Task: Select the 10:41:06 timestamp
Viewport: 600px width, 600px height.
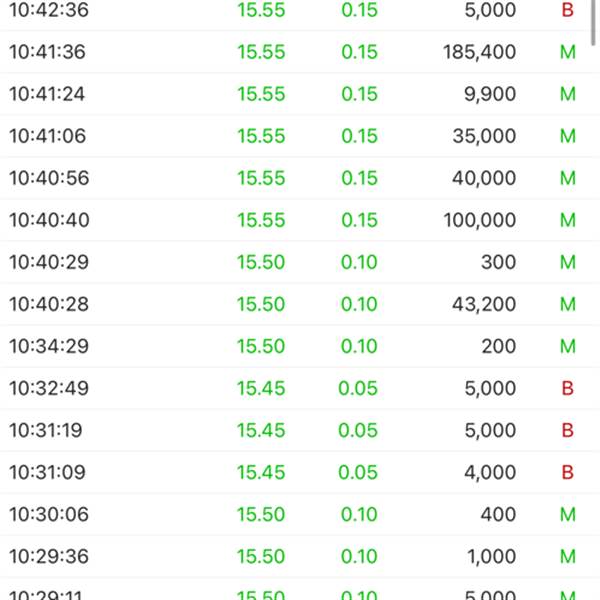Action: click(47, 136)
